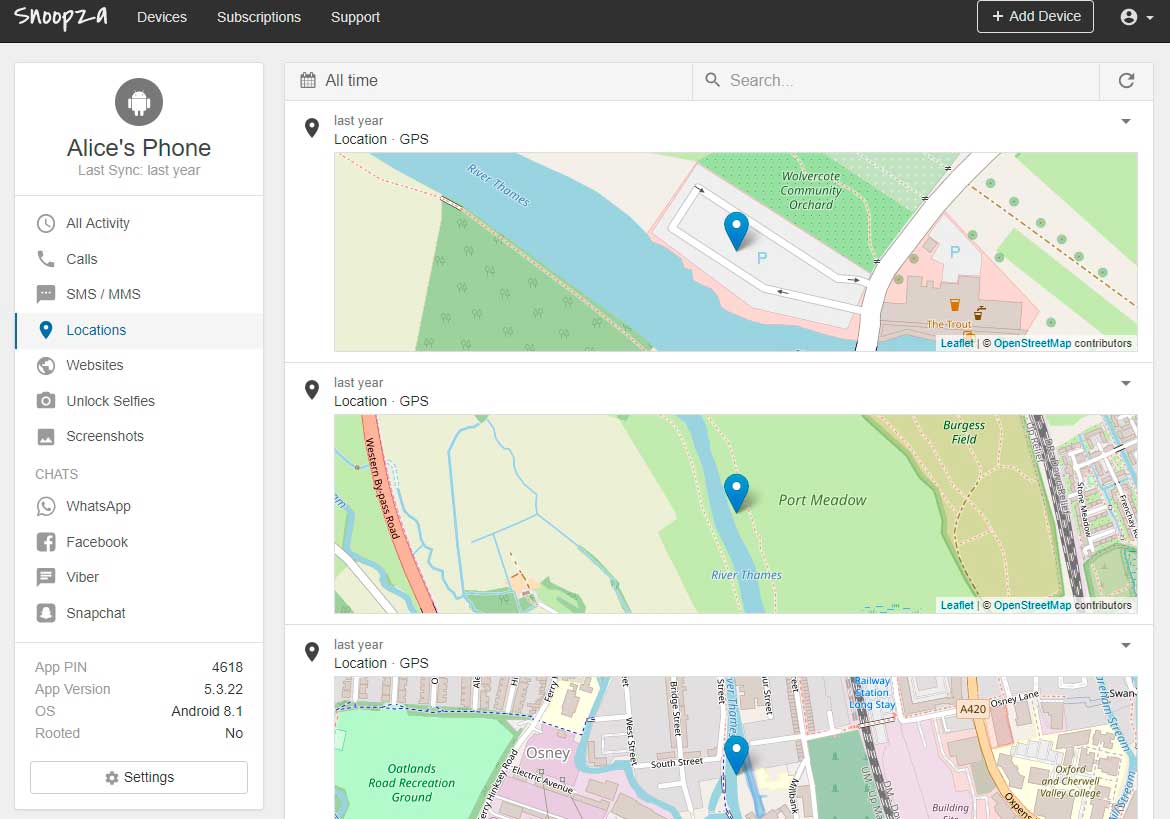Click Leaflet link on the Port Meadow map
Image resolution: width=1170 pixels, height=819 pixels.
[957, 605]
